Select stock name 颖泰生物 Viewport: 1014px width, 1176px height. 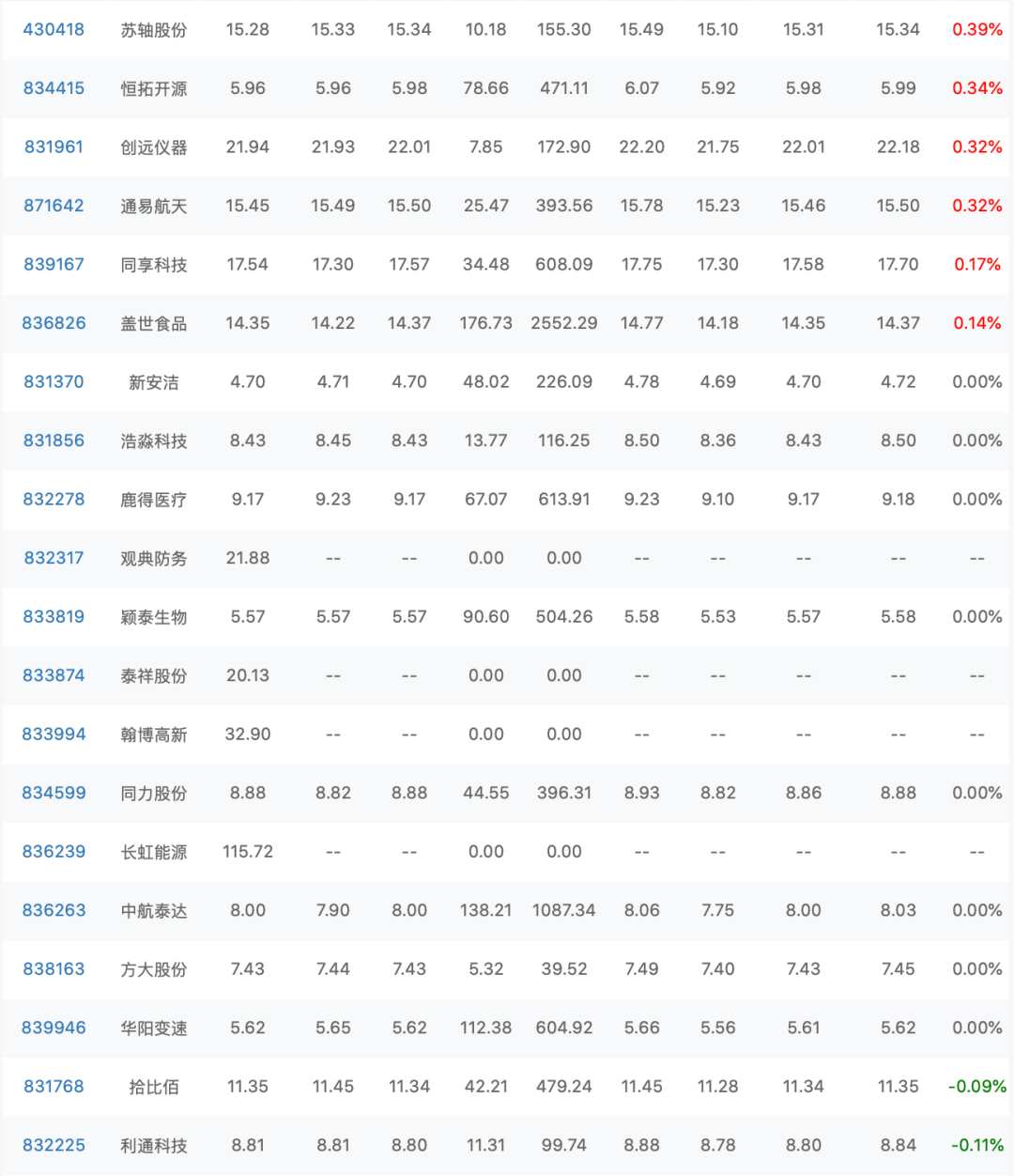click(x=154, y=617)
